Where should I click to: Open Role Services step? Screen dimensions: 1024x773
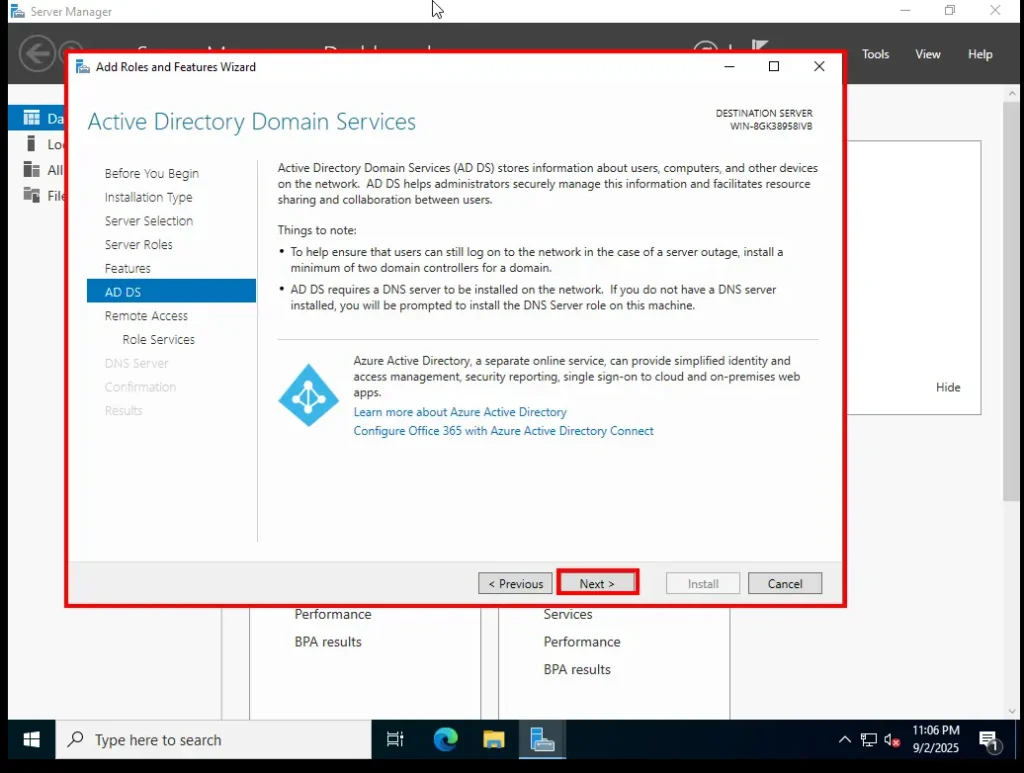(158, 339)
